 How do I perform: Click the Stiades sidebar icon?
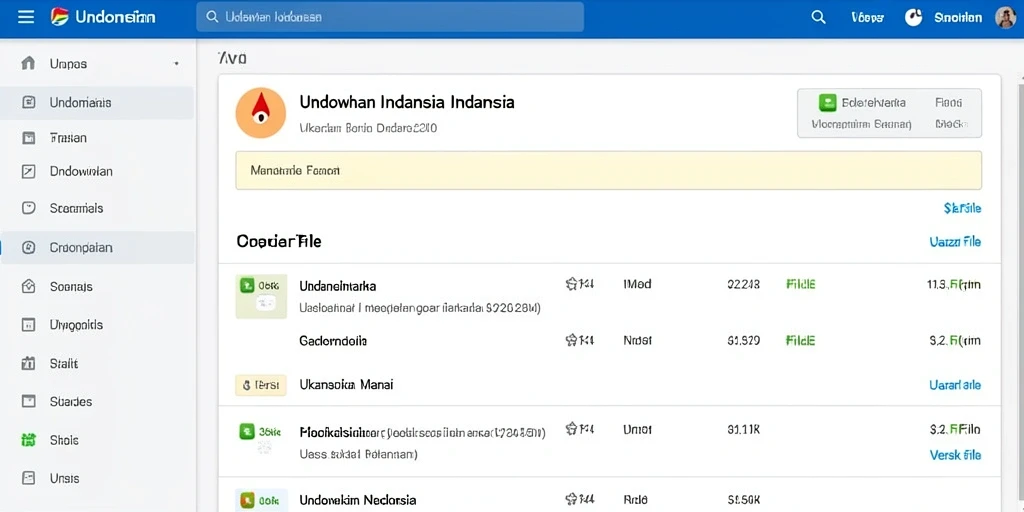(28, 401)
